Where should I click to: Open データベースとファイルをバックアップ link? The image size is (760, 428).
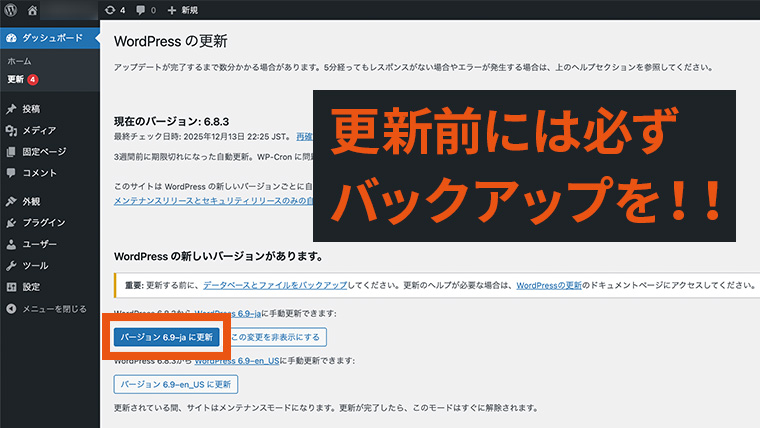275,285
